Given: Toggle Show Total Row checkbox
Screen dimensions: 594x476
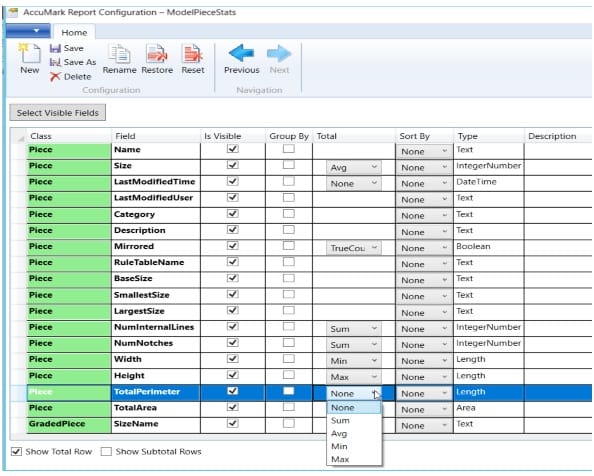Looking at the screenshot, I should tap(16, 451).
